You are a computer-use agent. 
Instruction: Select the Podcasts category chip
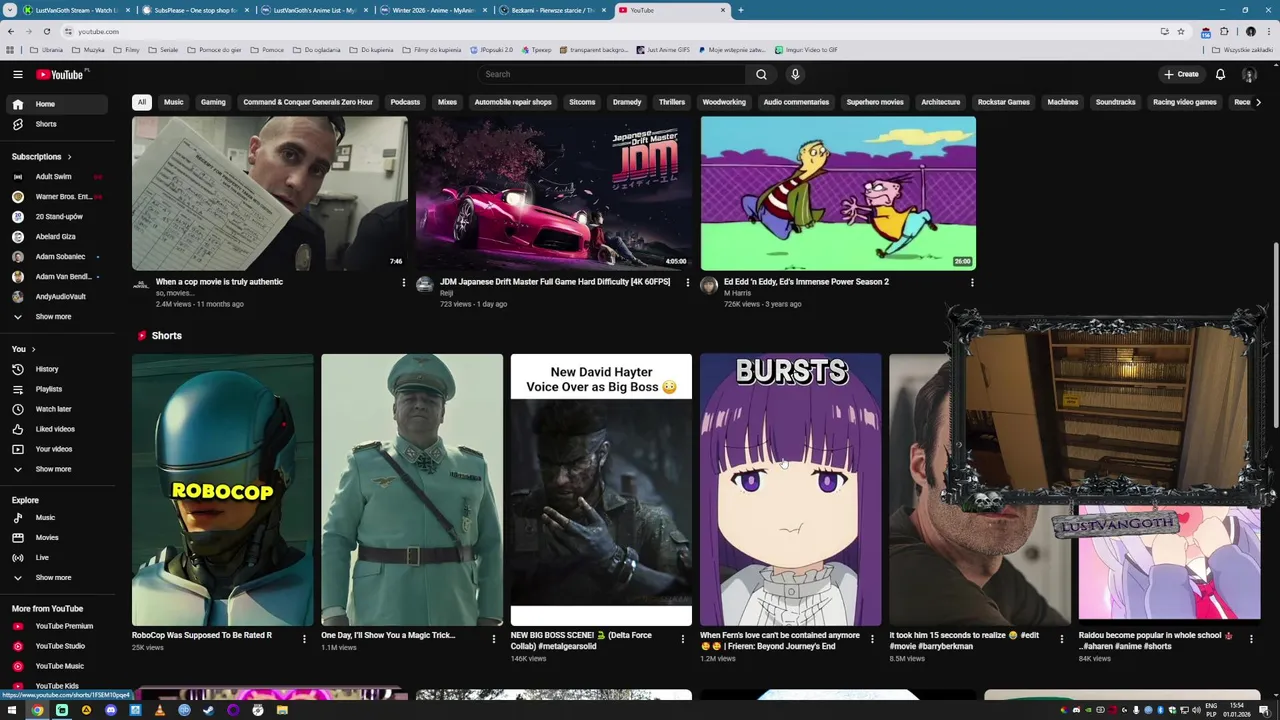[x=405, y=102]
